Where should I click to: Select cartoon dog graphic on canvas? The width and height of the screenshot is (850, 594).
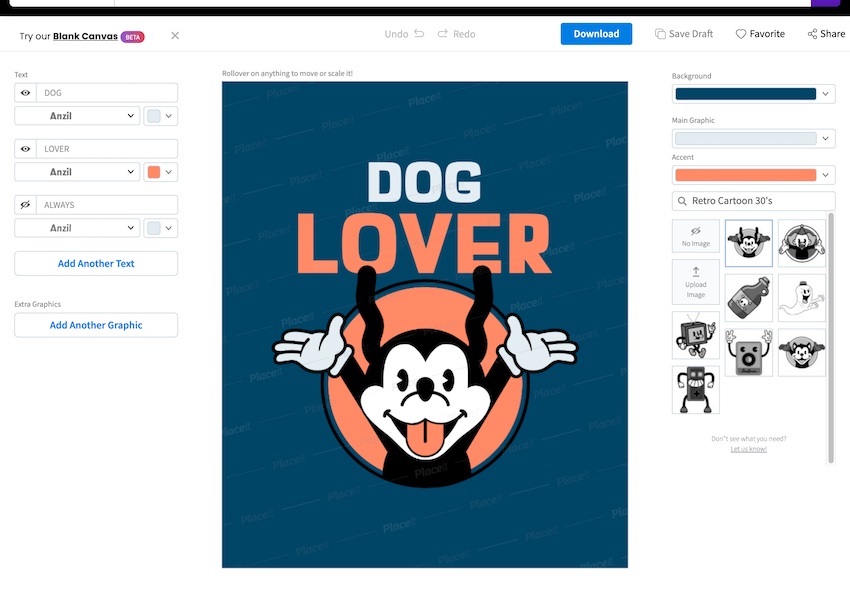click(425, 377)
